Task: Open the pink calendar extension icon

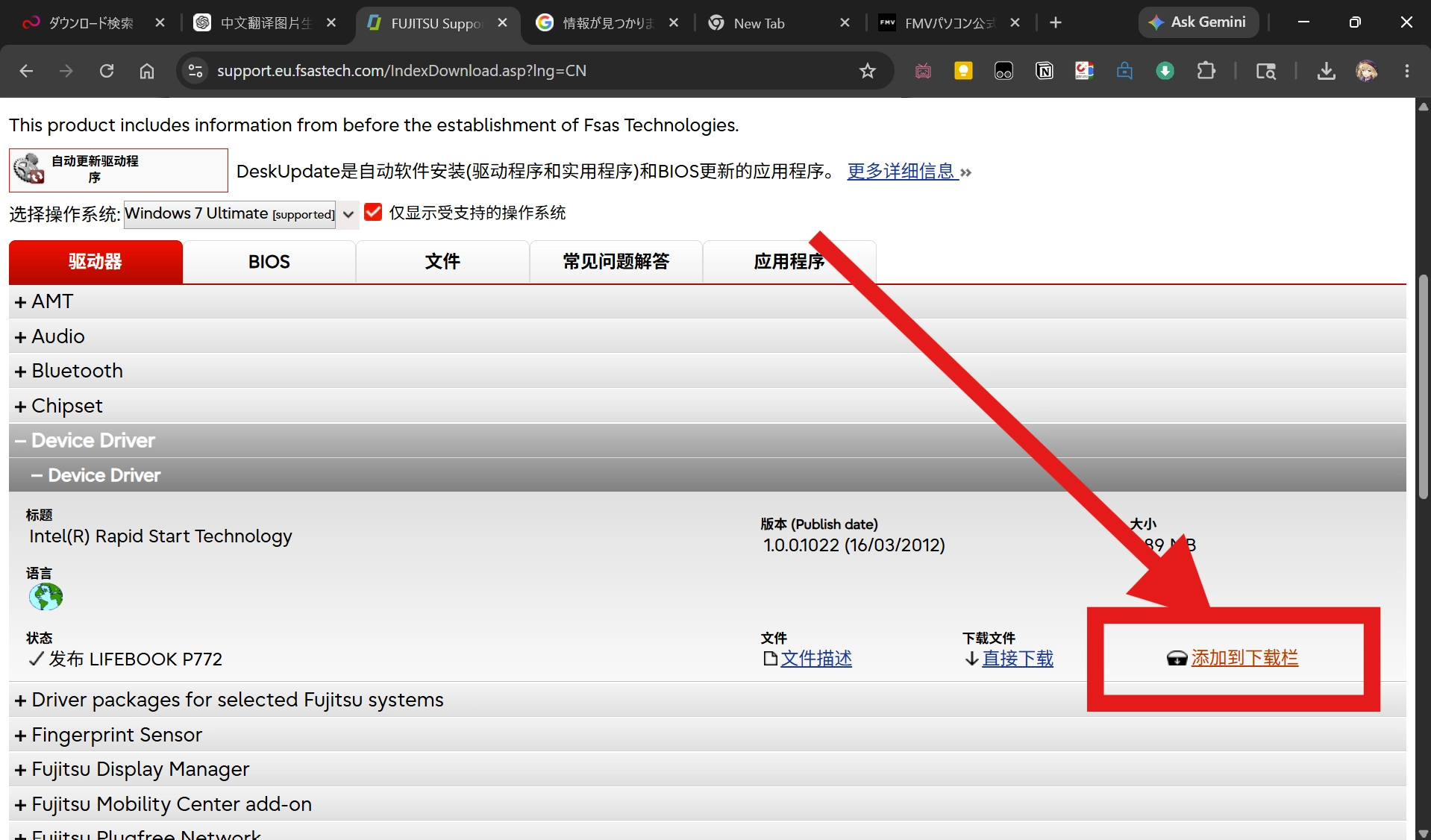Action: (x=923, y=71)
